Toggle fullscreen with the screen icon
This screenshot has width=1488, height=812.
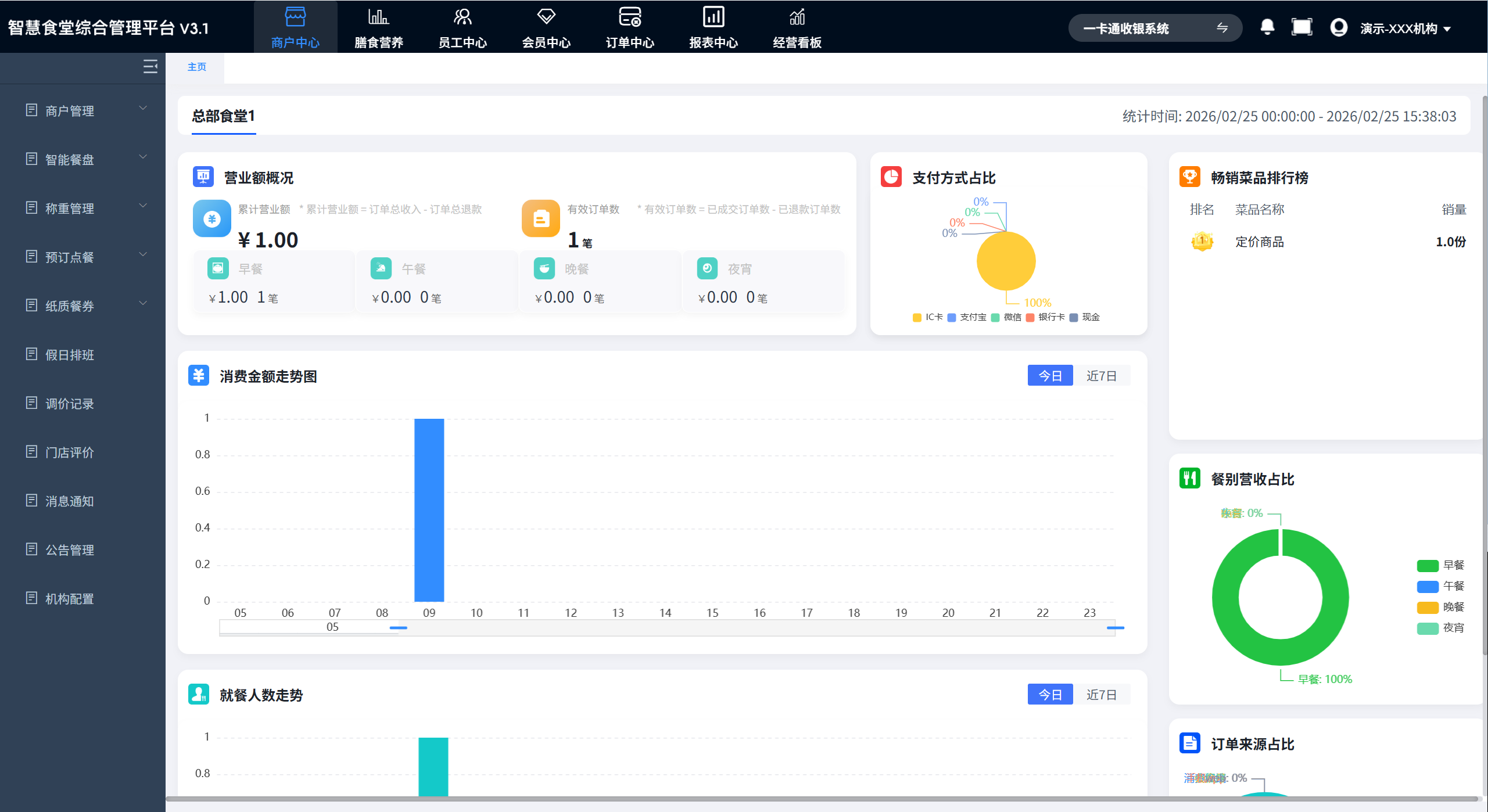pyautogui.click(x=1301, y=27)
